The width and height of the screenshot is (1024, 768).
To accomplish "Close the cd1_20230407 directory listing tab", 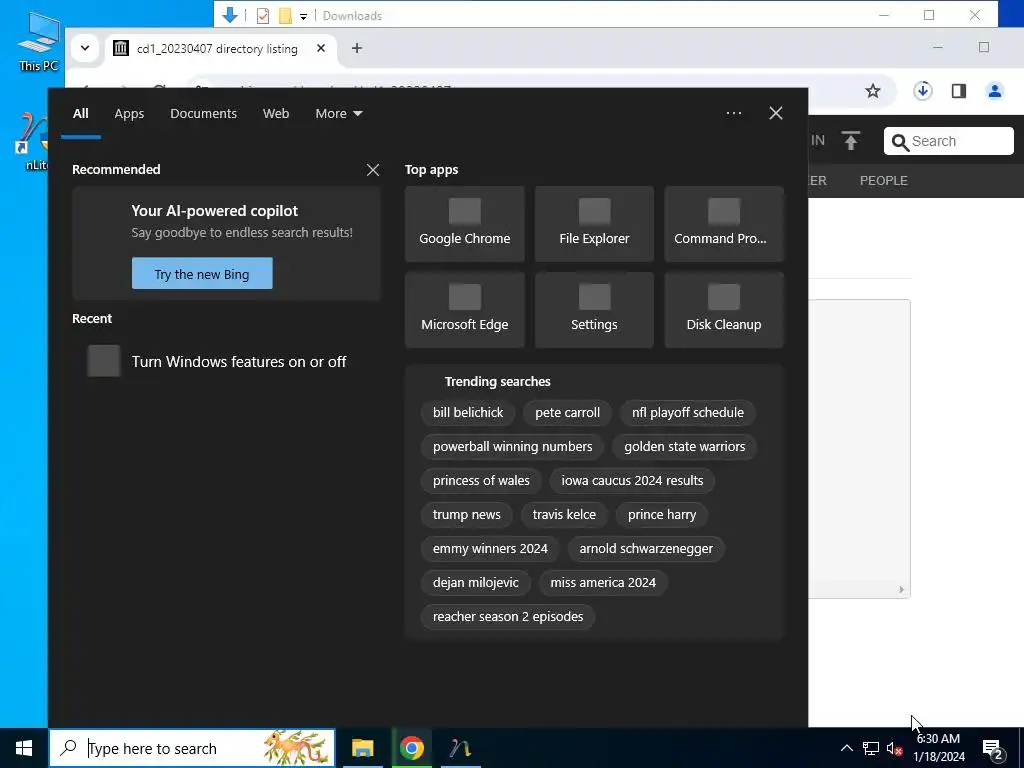I will pyautogui.click(x=321, y=48).
